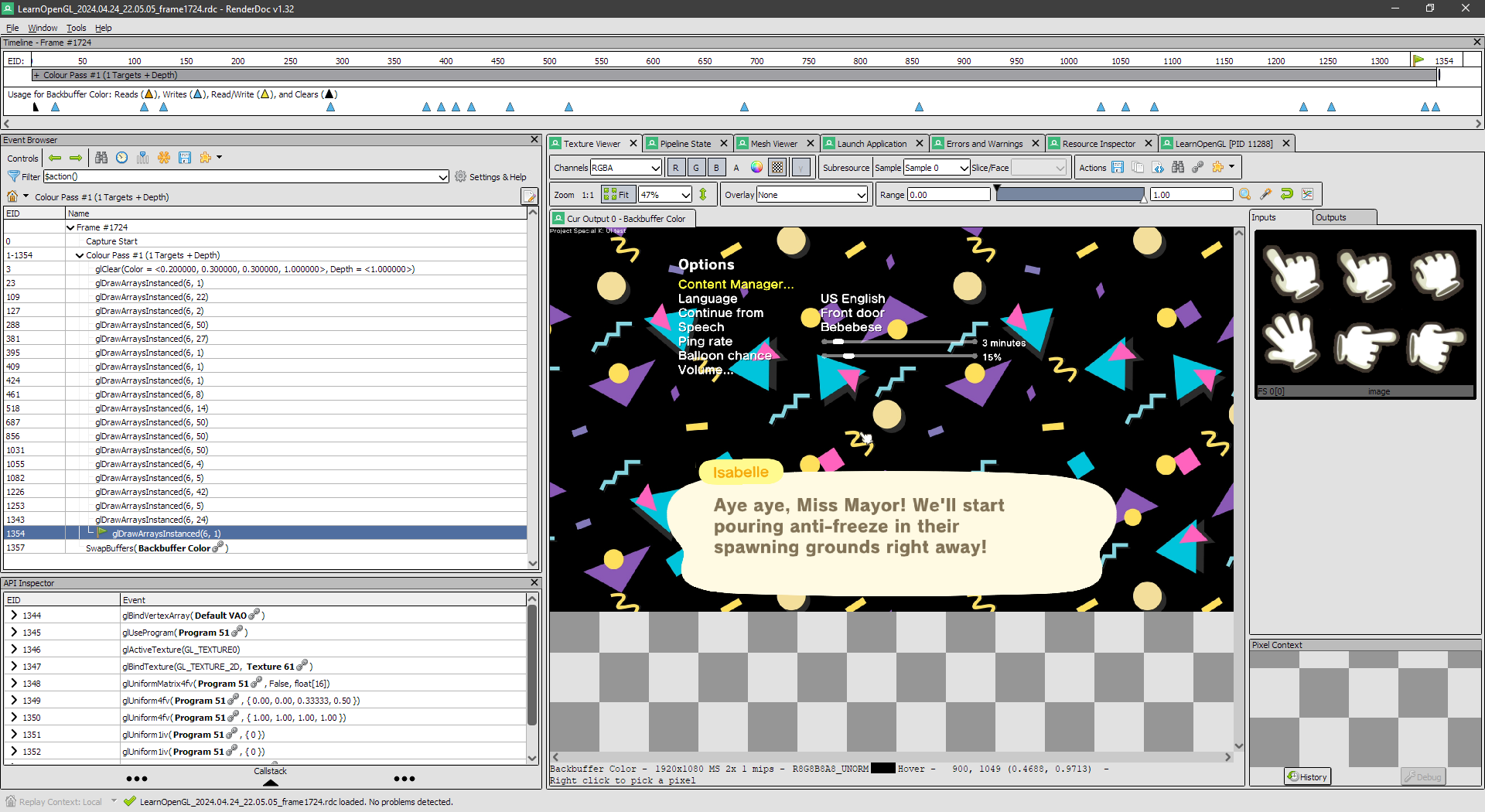Click the green vertical flip arrow icon
Screen dimensions: 1485x812
tap(703, 194)
